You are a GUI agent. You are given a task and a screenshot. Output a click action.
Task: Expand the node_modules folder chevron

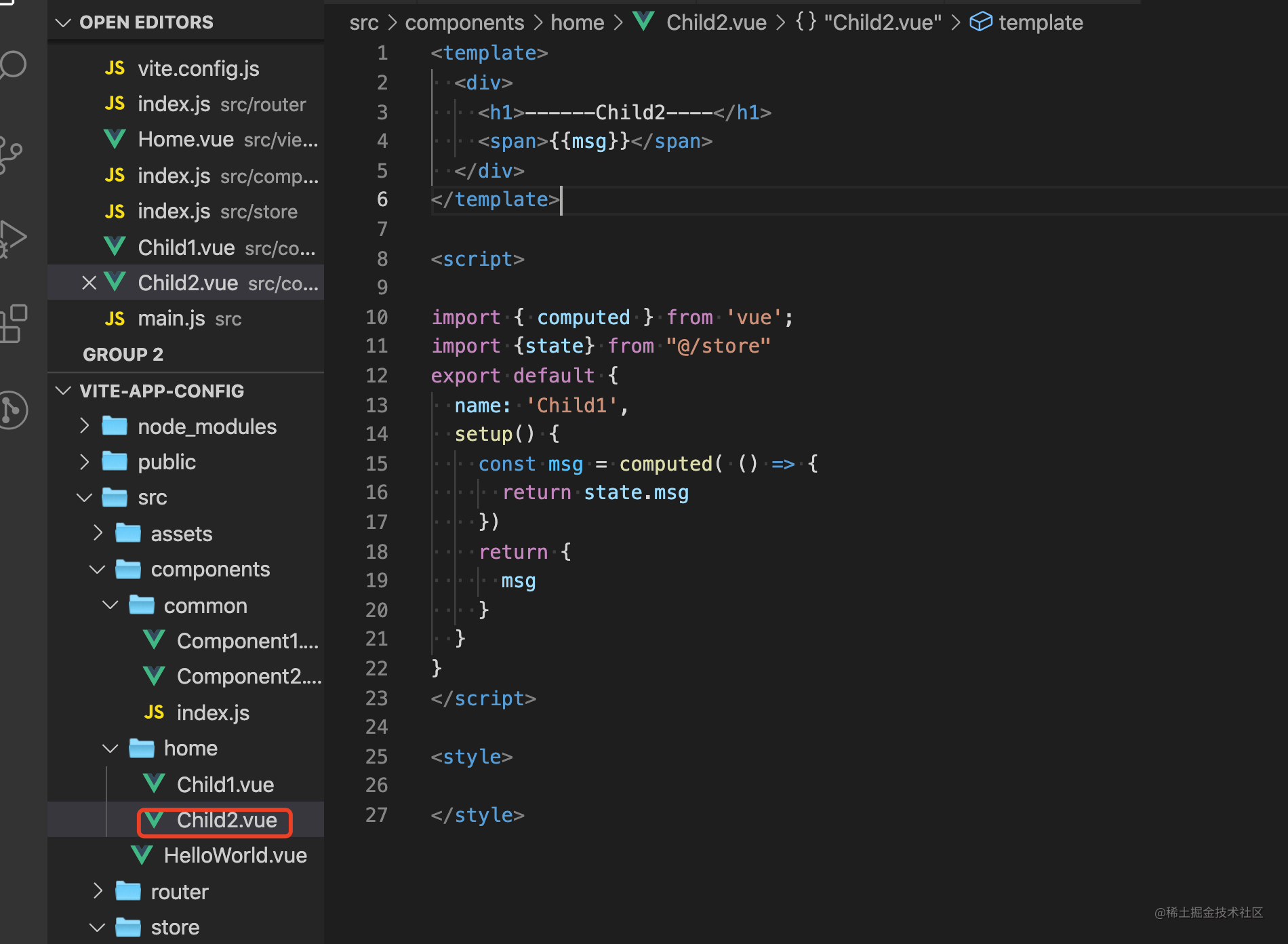point(84,426)
